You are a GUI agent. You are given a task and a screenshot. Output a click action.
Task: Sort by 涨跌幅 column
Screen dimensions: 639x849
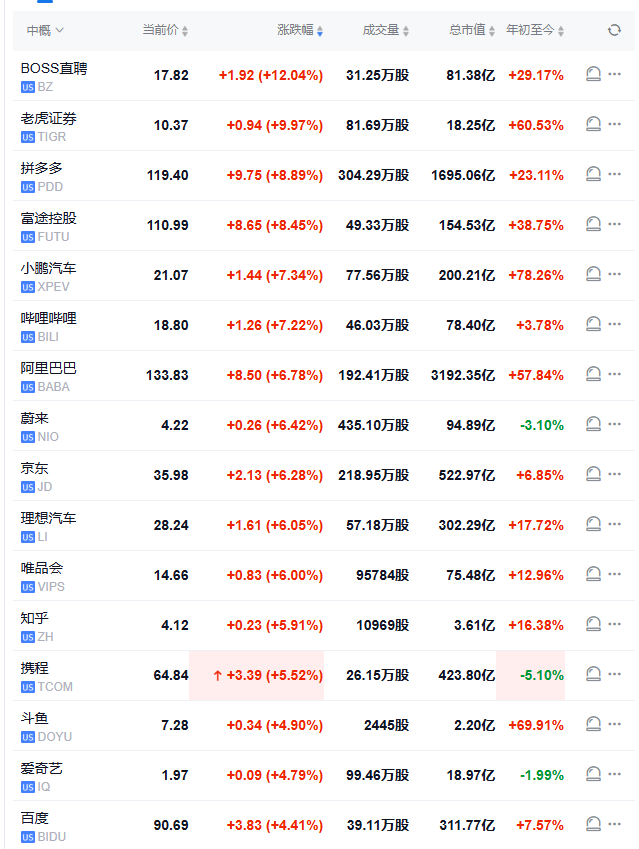[299, 31]
